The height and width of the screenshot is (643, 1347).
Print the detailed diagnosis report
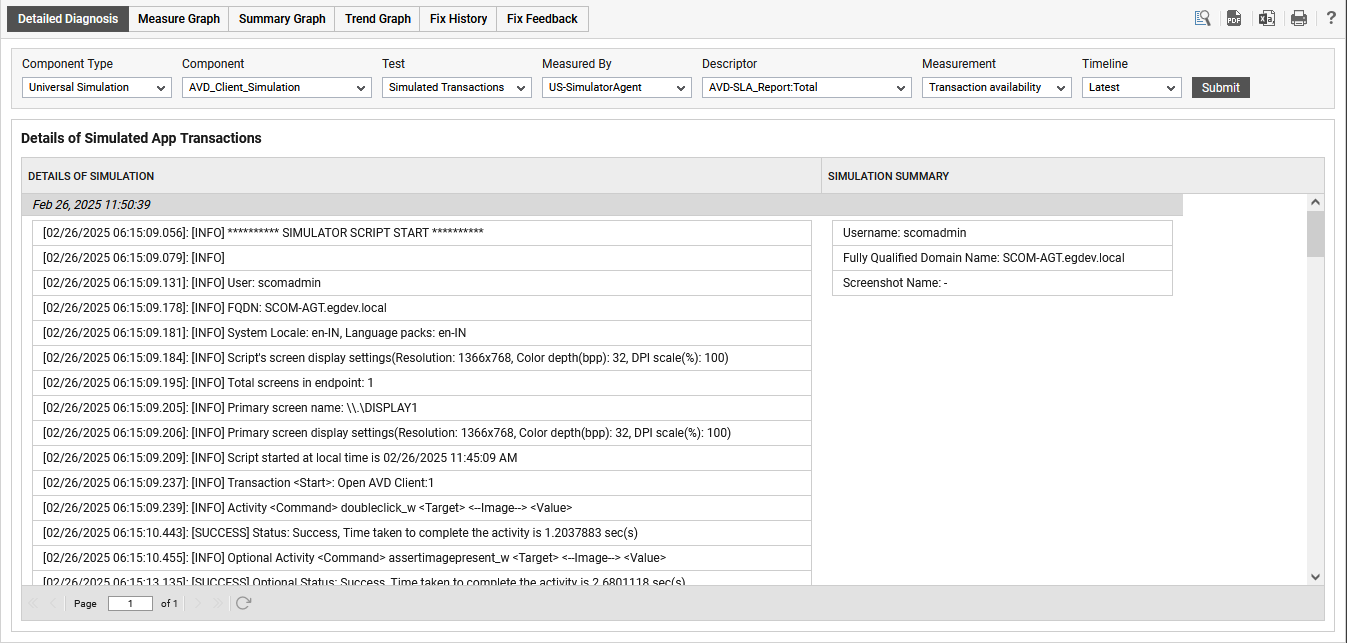tap(1299, 18)
